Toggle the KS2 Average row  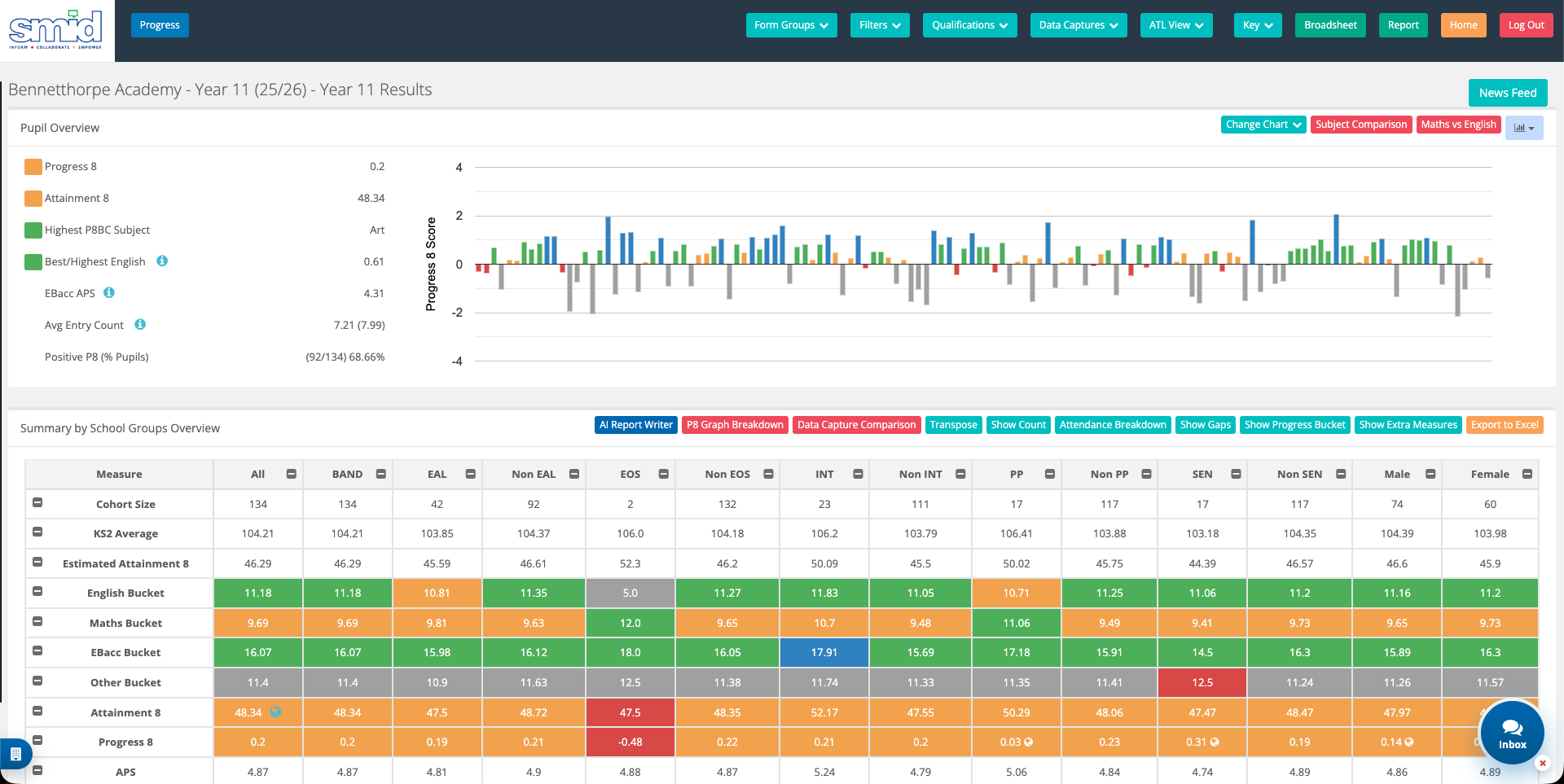37,532
